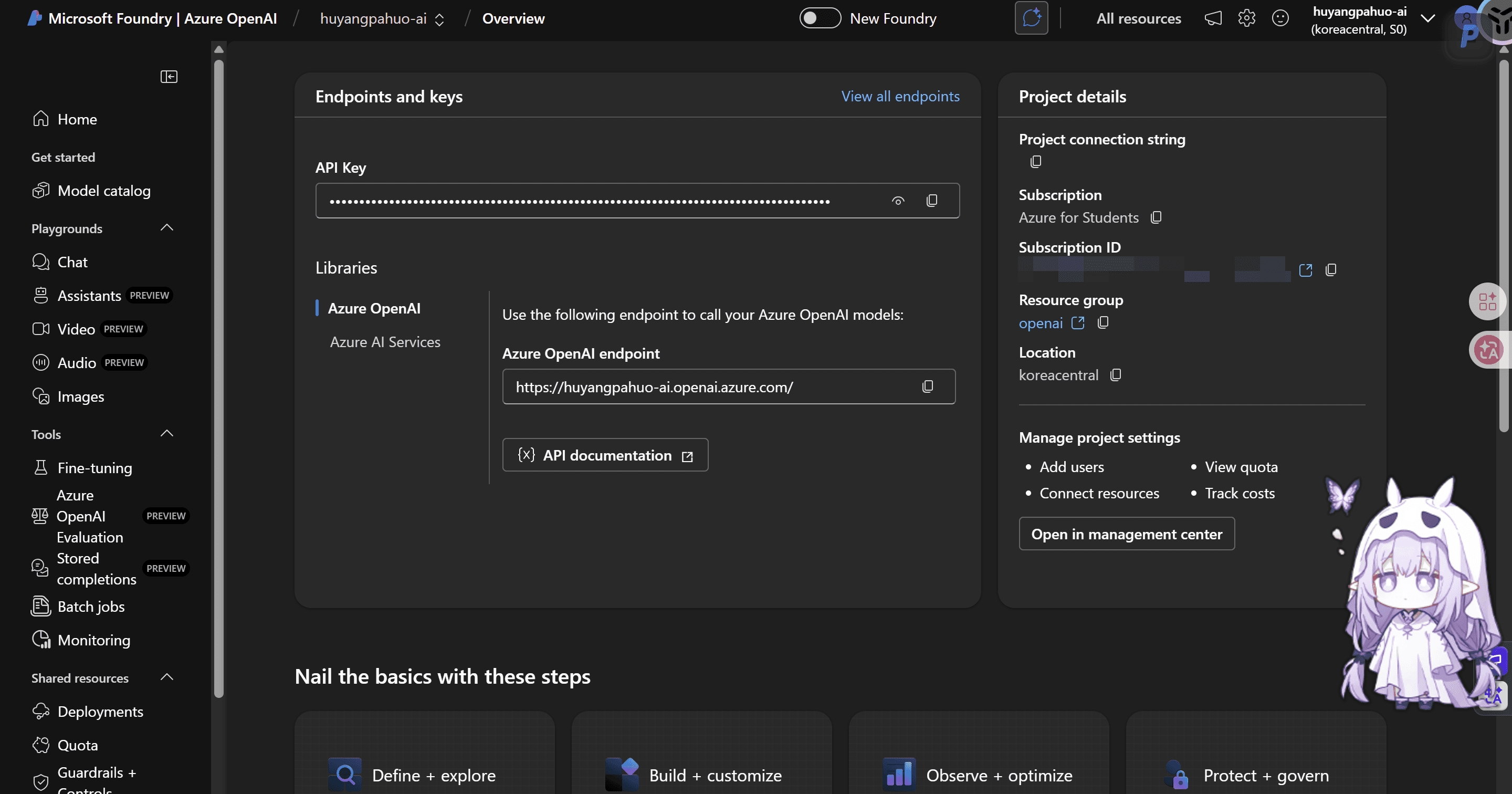The height and width of the screenshot is (794, 1512).
Task: Open the feedback smiley icon
Action: (x=1280, y=19)
